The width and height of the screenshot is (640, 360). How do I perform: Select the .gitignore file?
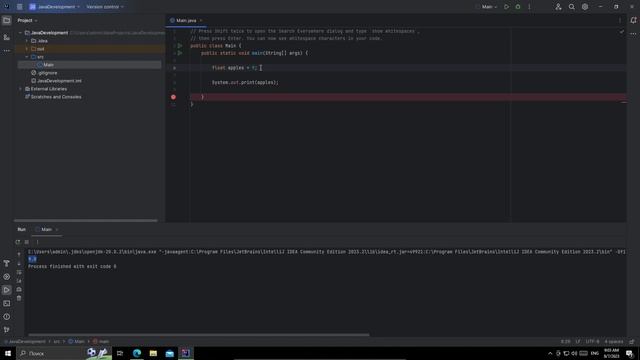coord(47,73)
